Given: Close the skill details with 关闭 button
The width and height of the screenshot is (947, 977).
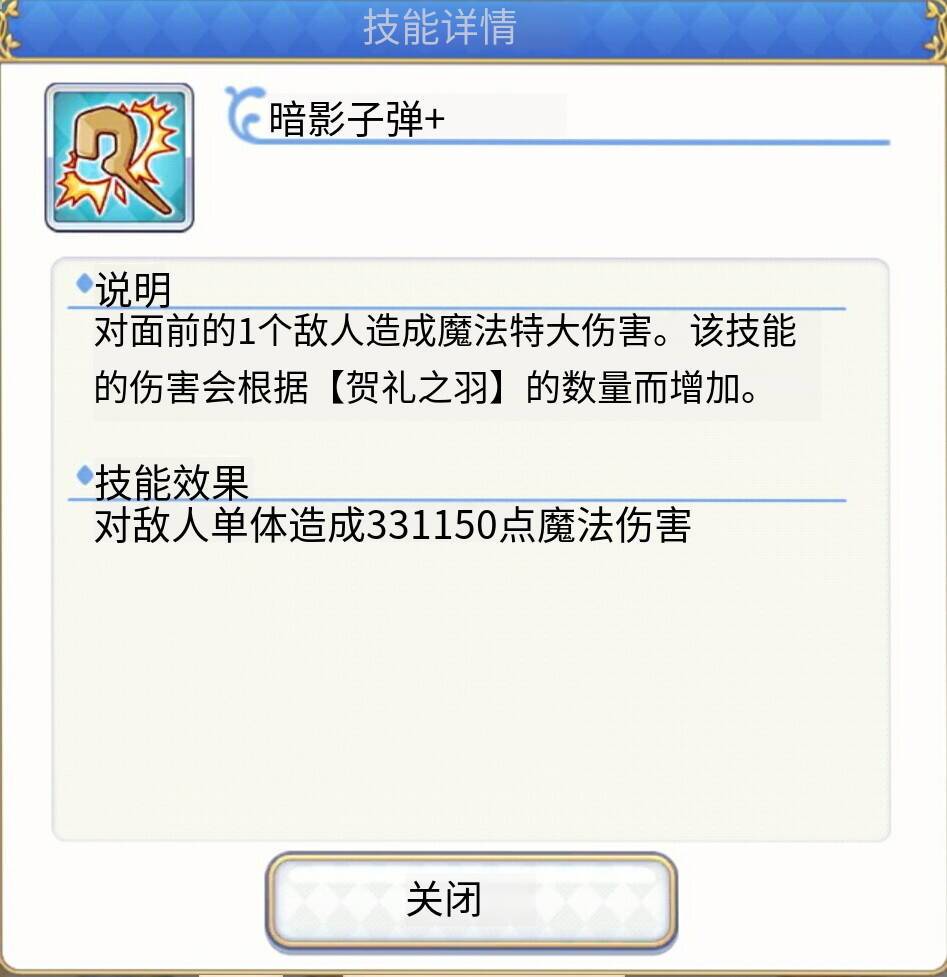Looking at the screenshot, I should pyautogui.click(x=471, y=901).
